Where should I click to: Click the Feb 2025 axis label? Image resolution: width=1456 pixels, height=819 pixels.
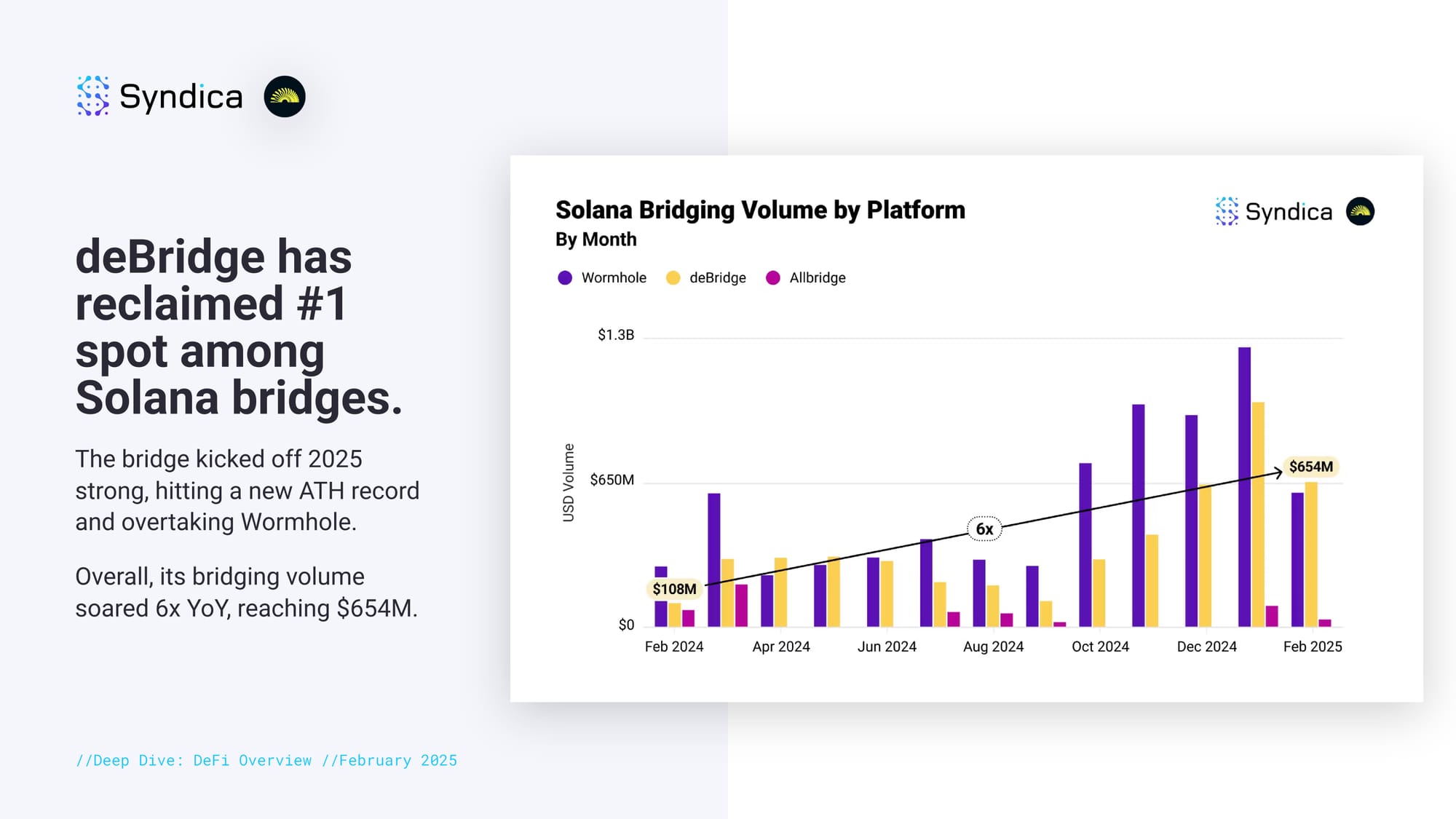[1312, 646]
